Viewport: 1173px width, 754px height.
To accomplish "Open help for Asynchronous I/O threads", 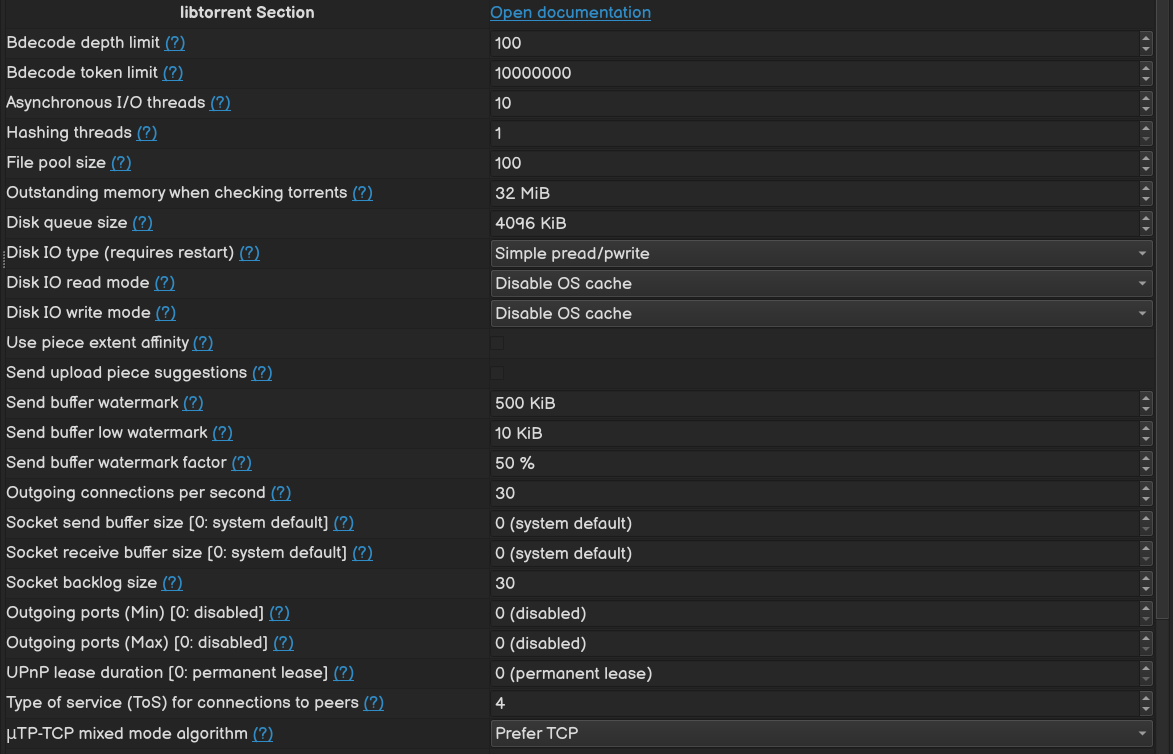I will click(x=221, y=102).
